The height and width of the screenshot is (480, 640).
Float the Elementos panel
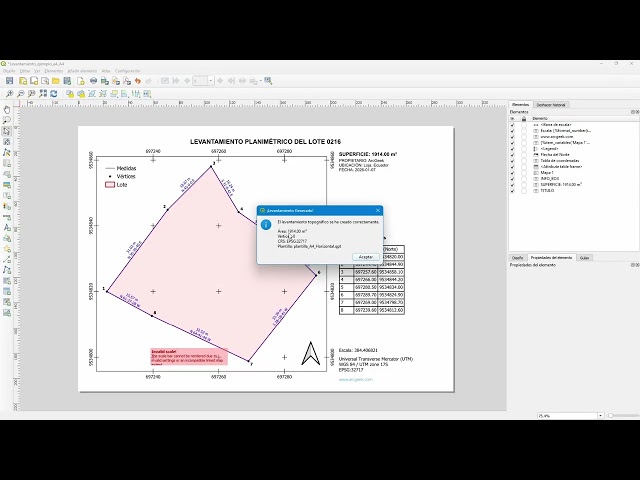(x=633, y=112)
